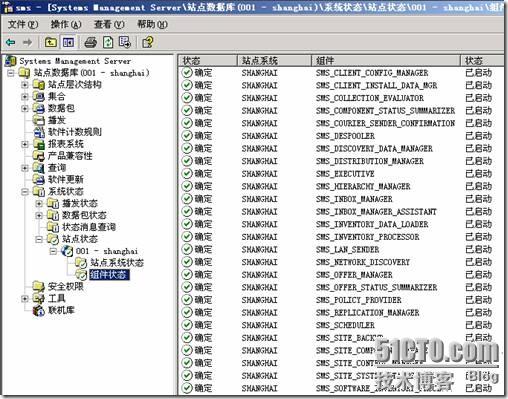Click the 产品兼容性 node icon
Screen dimensions: 508x399
pyautogui.click(x=39, y=156)
